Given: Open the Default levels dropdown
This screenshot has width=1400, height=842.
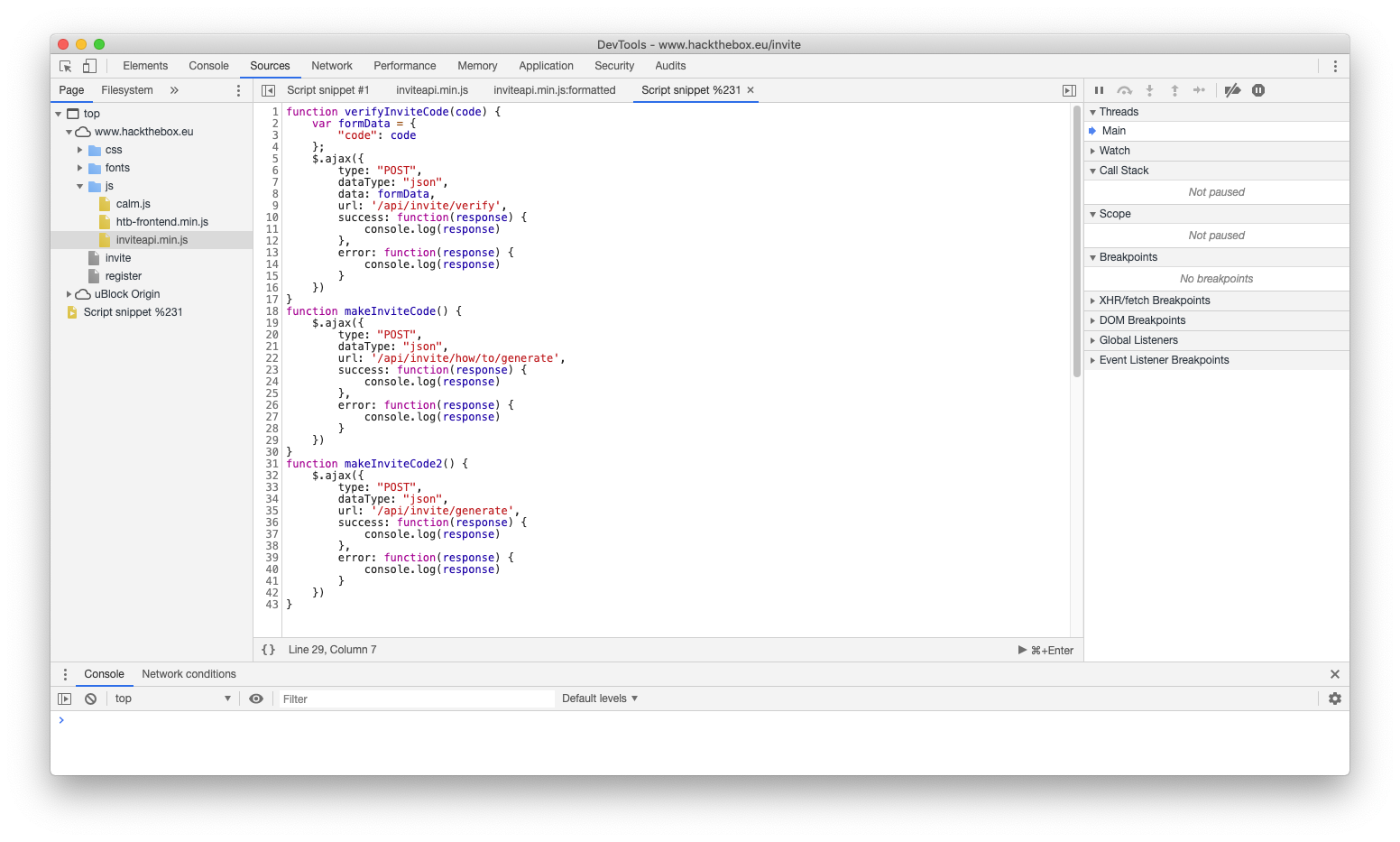Looking at the screenshot, I should [x=599, y=699].
